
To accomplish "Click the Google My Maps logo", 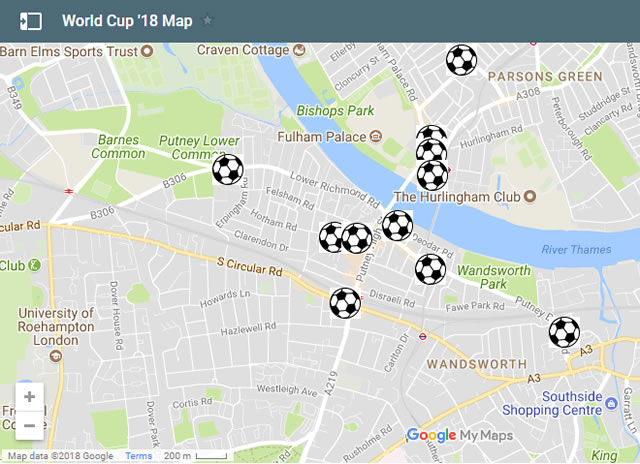I will click(459, 436).
